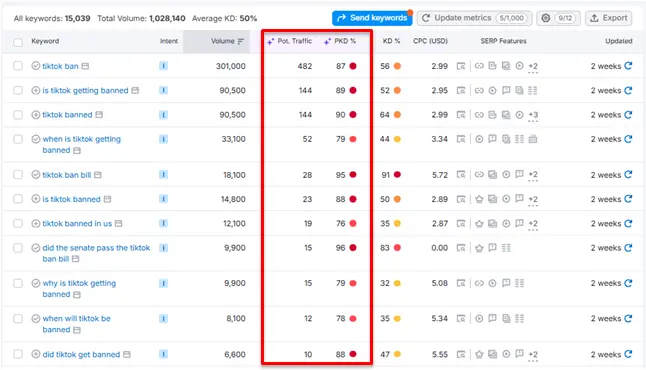
Task: Open the why is tiktok getting banned link
Action: (x=79, y=288)
